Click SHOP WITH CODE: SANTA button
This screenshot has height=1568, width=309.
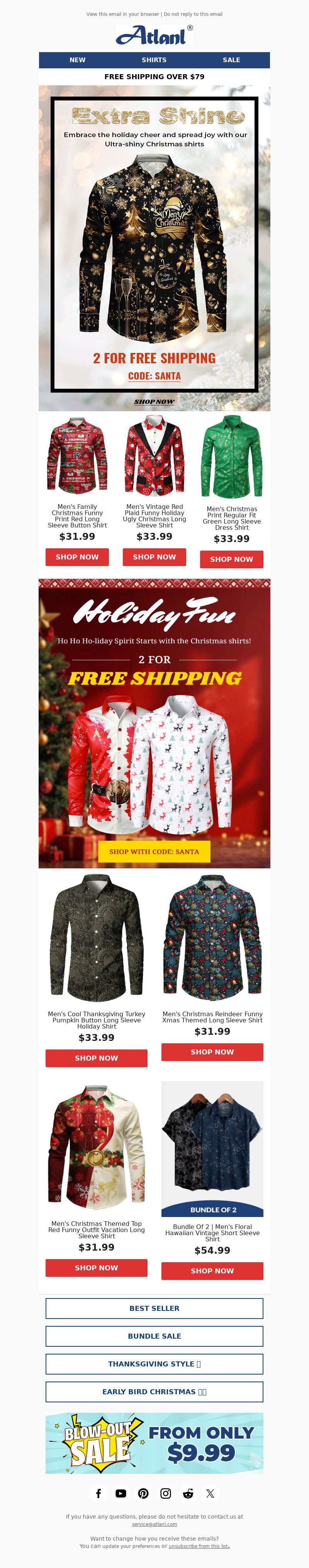click(x=154, y=851)
